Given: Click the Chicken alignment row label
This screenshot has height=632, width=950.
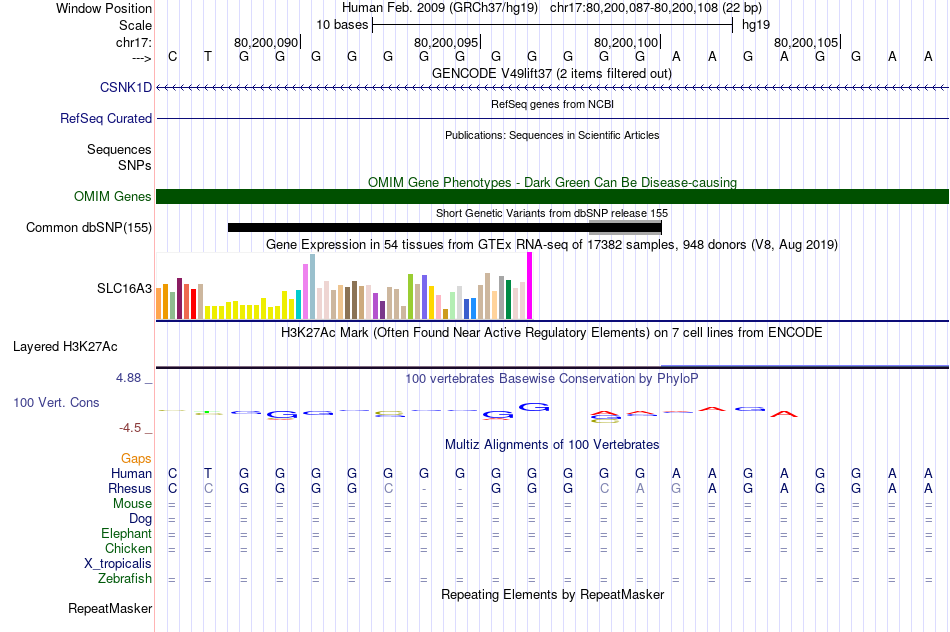Looking at the screenshot, I should (128, 548).
